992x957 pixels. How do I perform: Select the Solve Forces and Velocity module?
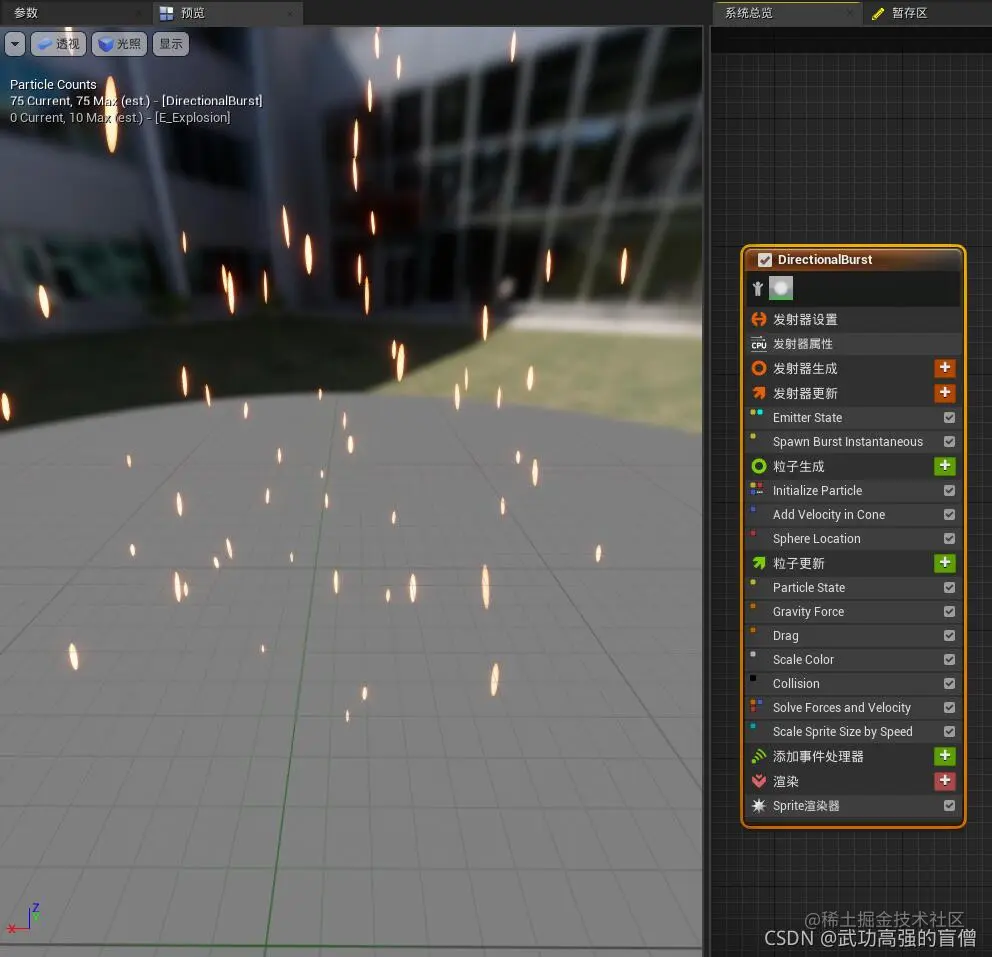(852, 708)
